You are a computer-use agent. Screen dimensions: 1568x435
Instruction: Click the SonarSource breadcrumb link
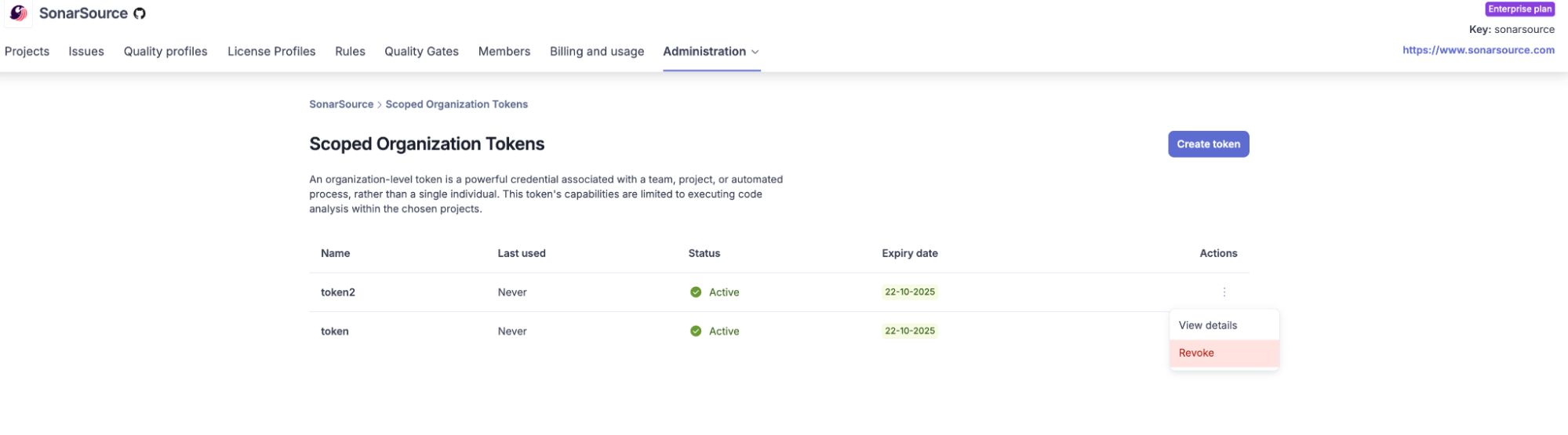(341, 104)
